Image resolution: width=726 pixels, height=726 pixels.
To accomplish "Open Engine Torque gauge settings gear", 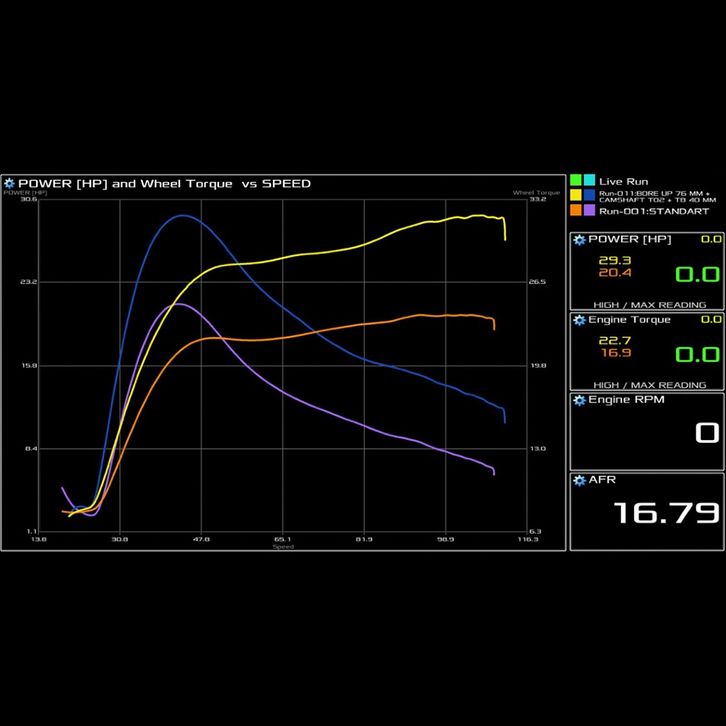I will pyautogui.click(x=579, y=320).
